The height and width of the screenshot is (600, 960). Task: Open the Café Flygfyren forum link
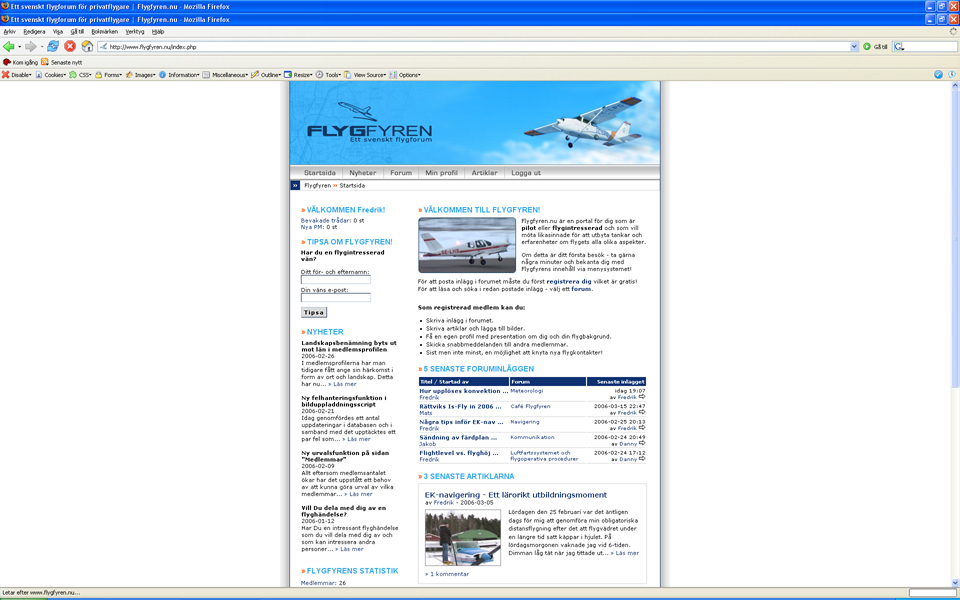(530, 406)
